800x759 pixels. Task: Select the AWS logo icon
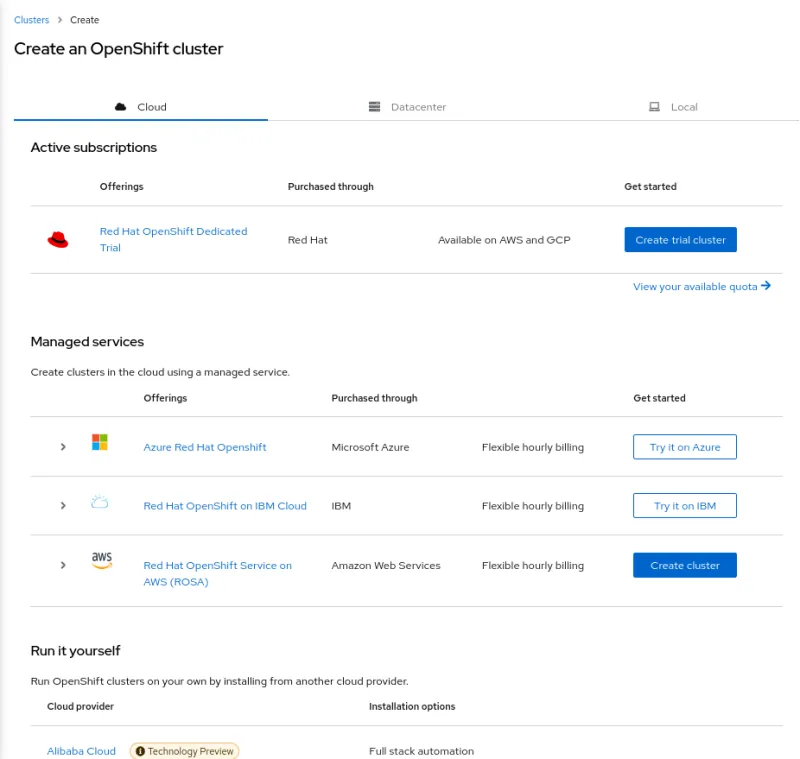click(101, 560)
